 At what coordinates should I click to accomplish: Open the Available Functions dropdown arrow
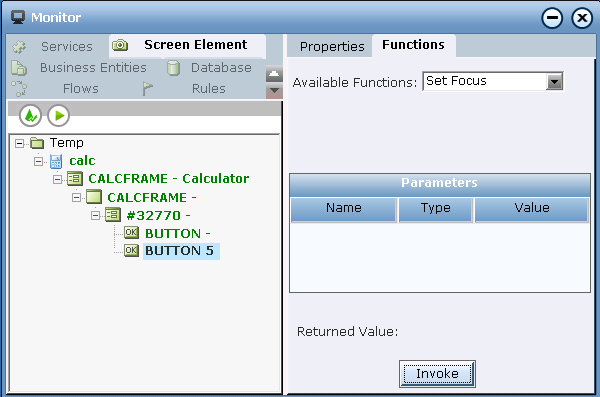tap(554, 82)
